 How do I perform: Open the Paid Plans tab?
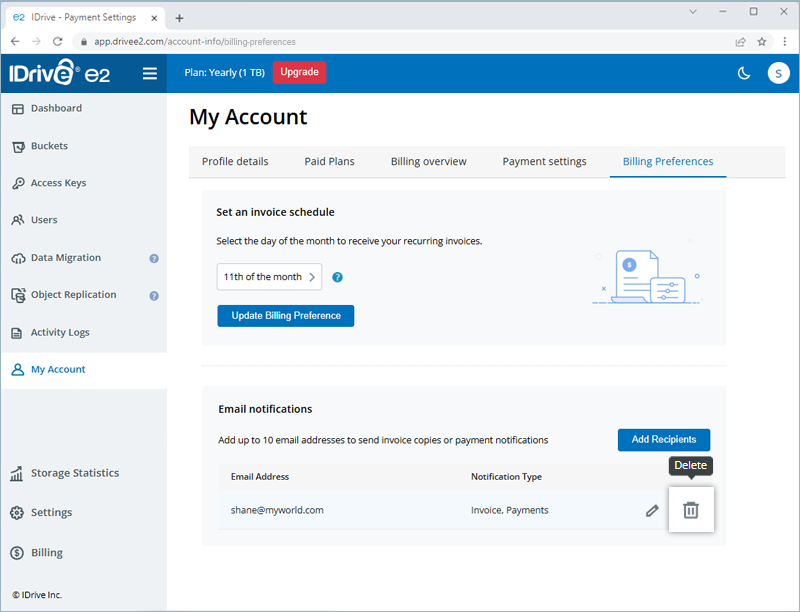click(x=329, y=161)
